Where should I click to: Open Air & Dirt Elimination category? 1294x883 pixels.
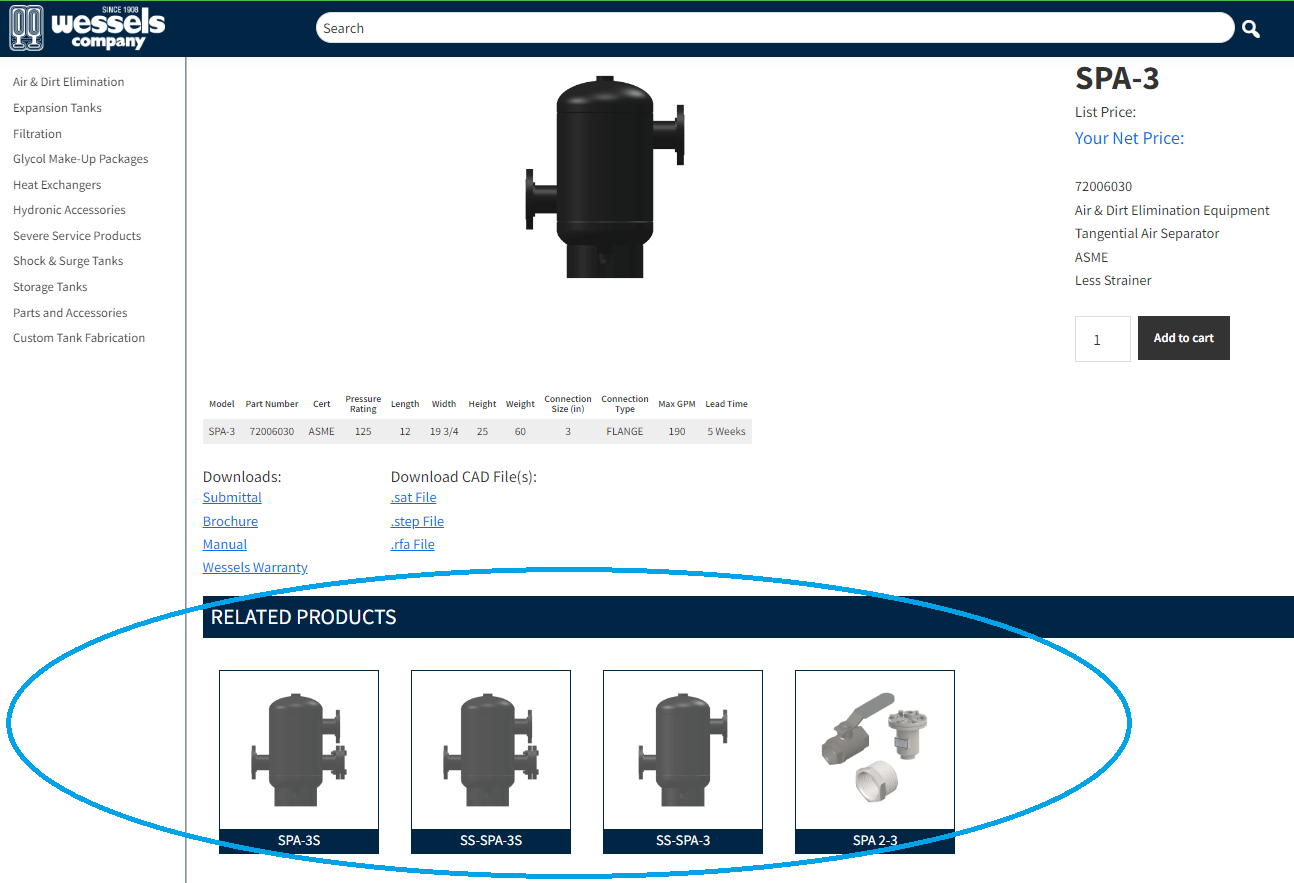tap(69, 82)
